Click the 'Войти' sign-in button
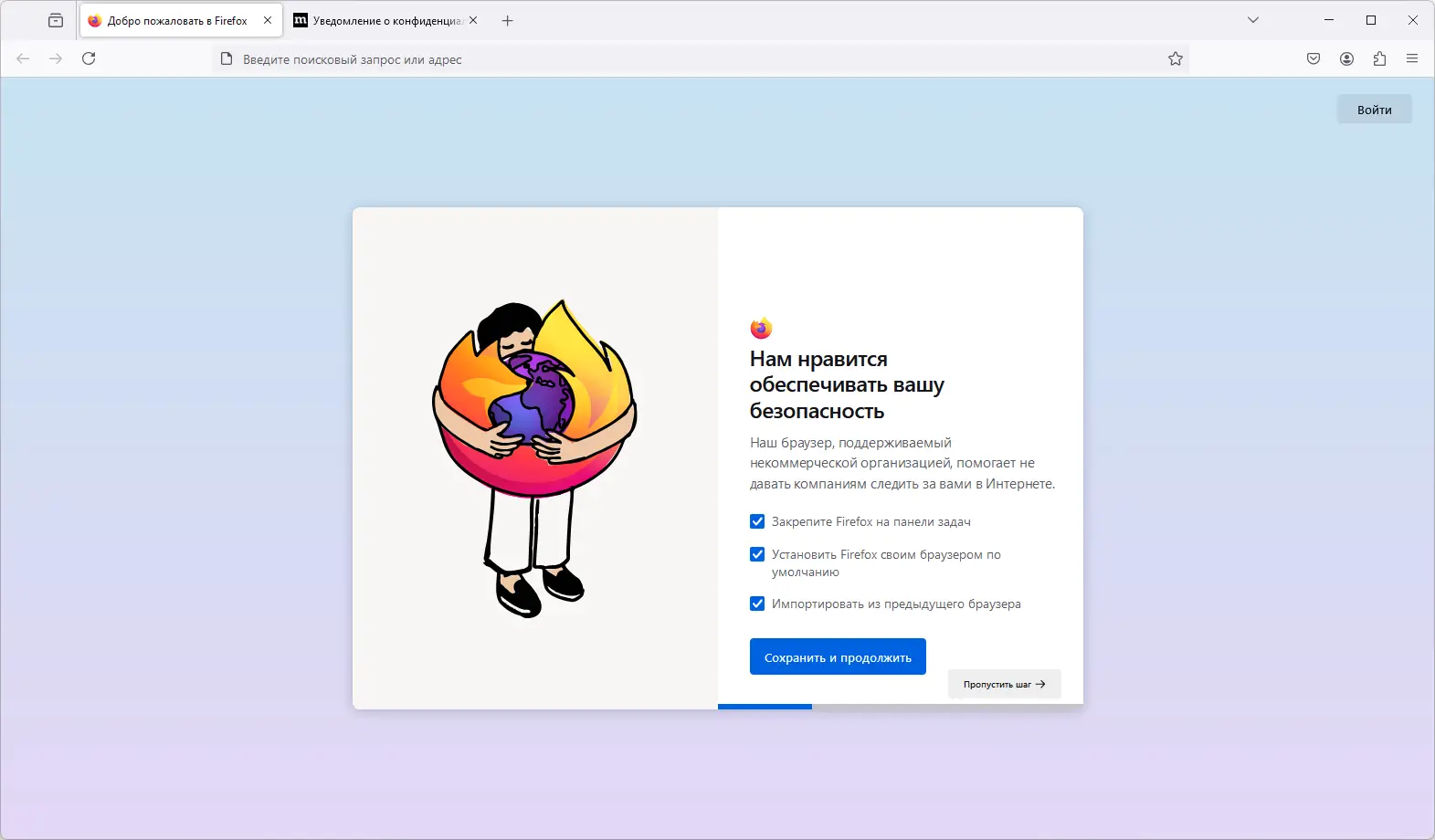Screen dimensions: 1435x840 pos(1374,110)
